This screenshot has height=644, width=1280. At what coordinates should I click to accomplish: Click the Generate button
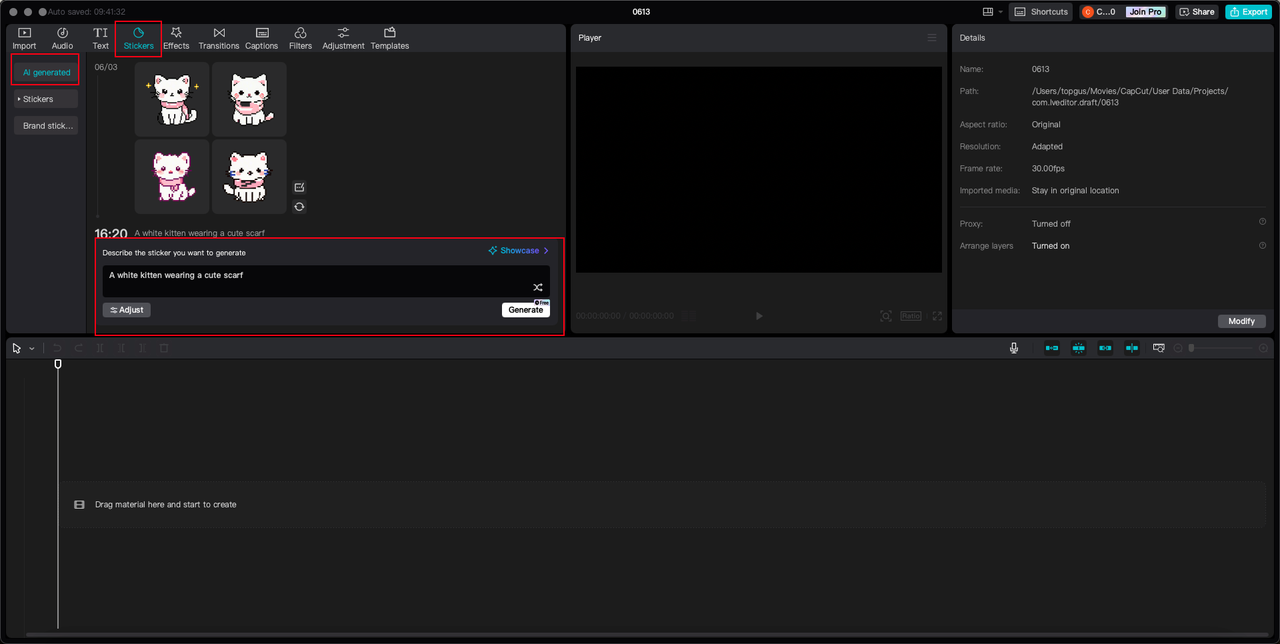tap(526, 310)
